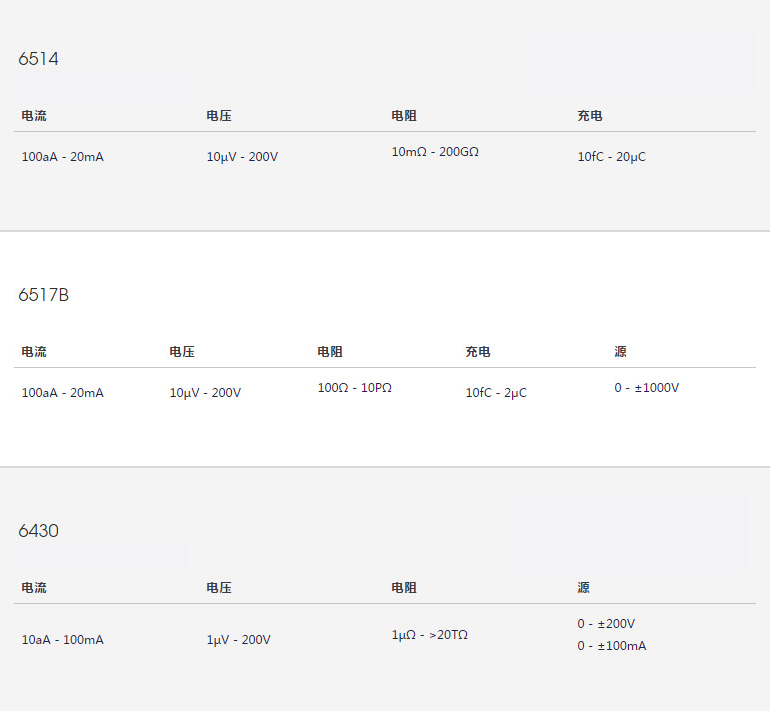The width and height of the screenshot is (770, 711).
Task: Click 1µV - 200V voltage value
Action: [238, 640]
